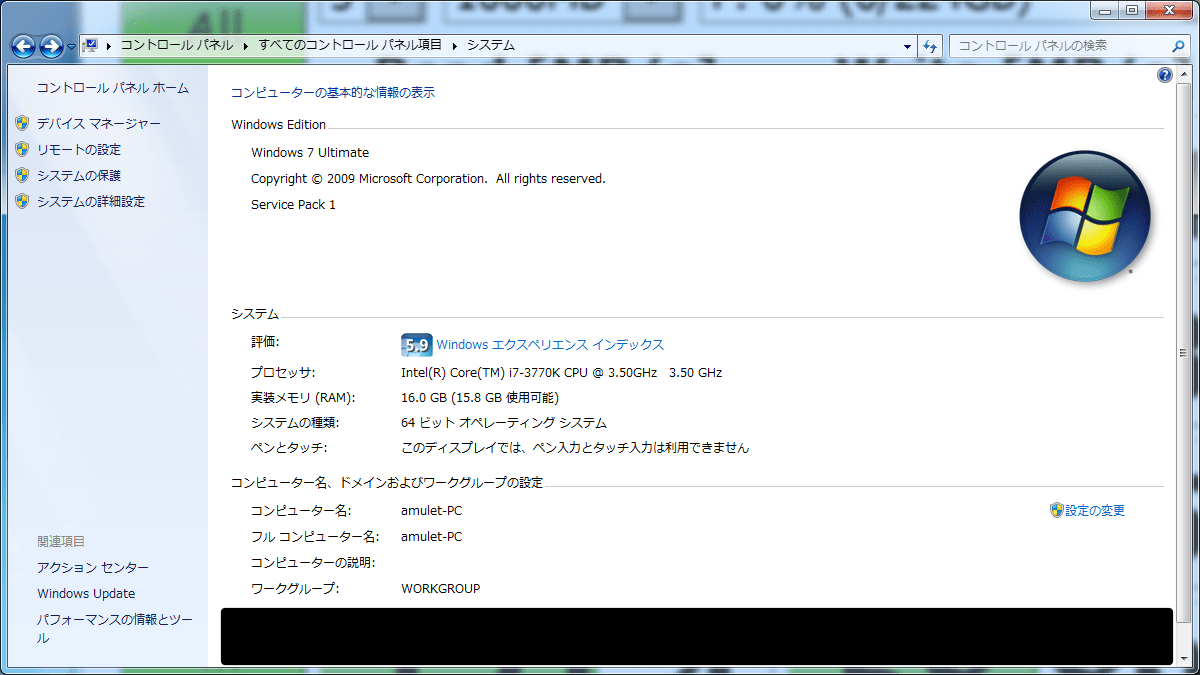Image resolution: width=1200 pixels, height=675 pixels.
Task: Expand the arrow after コントロール パネル breadcrumb
Action: click(x=246, y=46)
